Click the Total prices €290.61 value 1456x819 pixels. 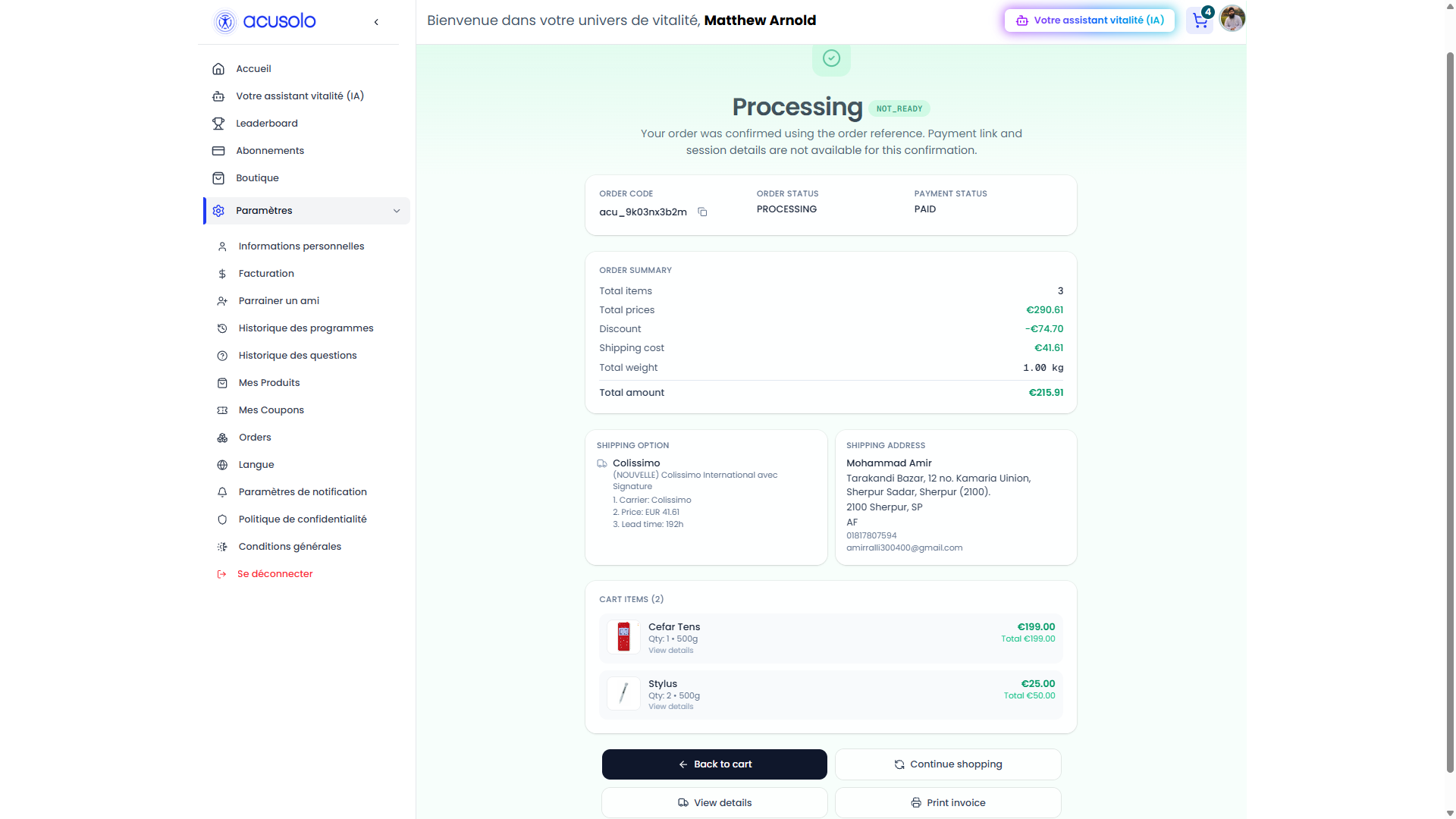pyautogui.click(x=1044, y=310)
